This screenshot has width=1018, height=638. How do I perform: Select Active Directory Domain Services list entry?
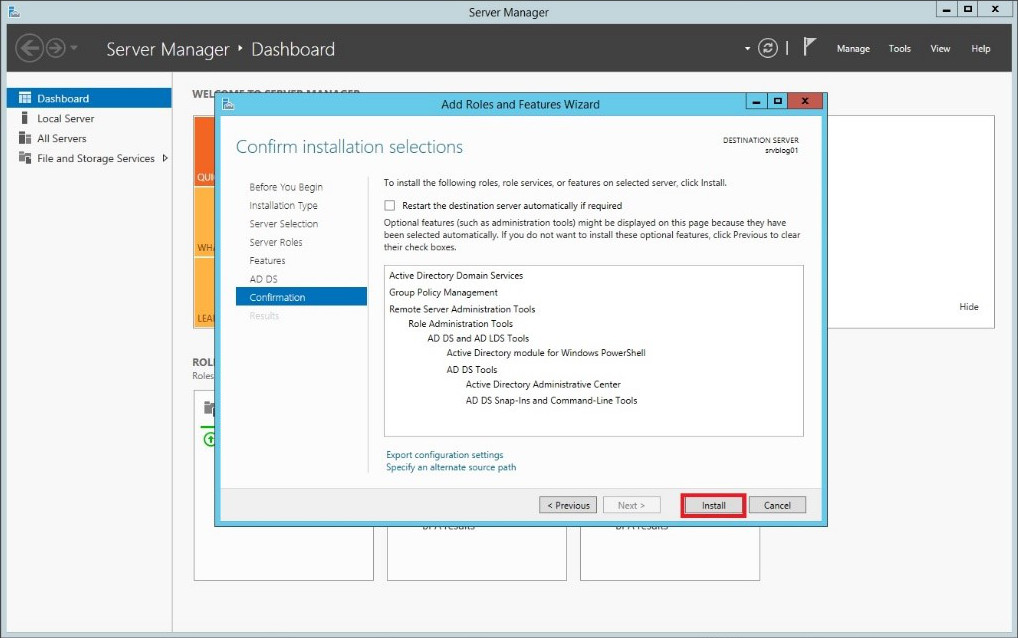tap(456, 275)
